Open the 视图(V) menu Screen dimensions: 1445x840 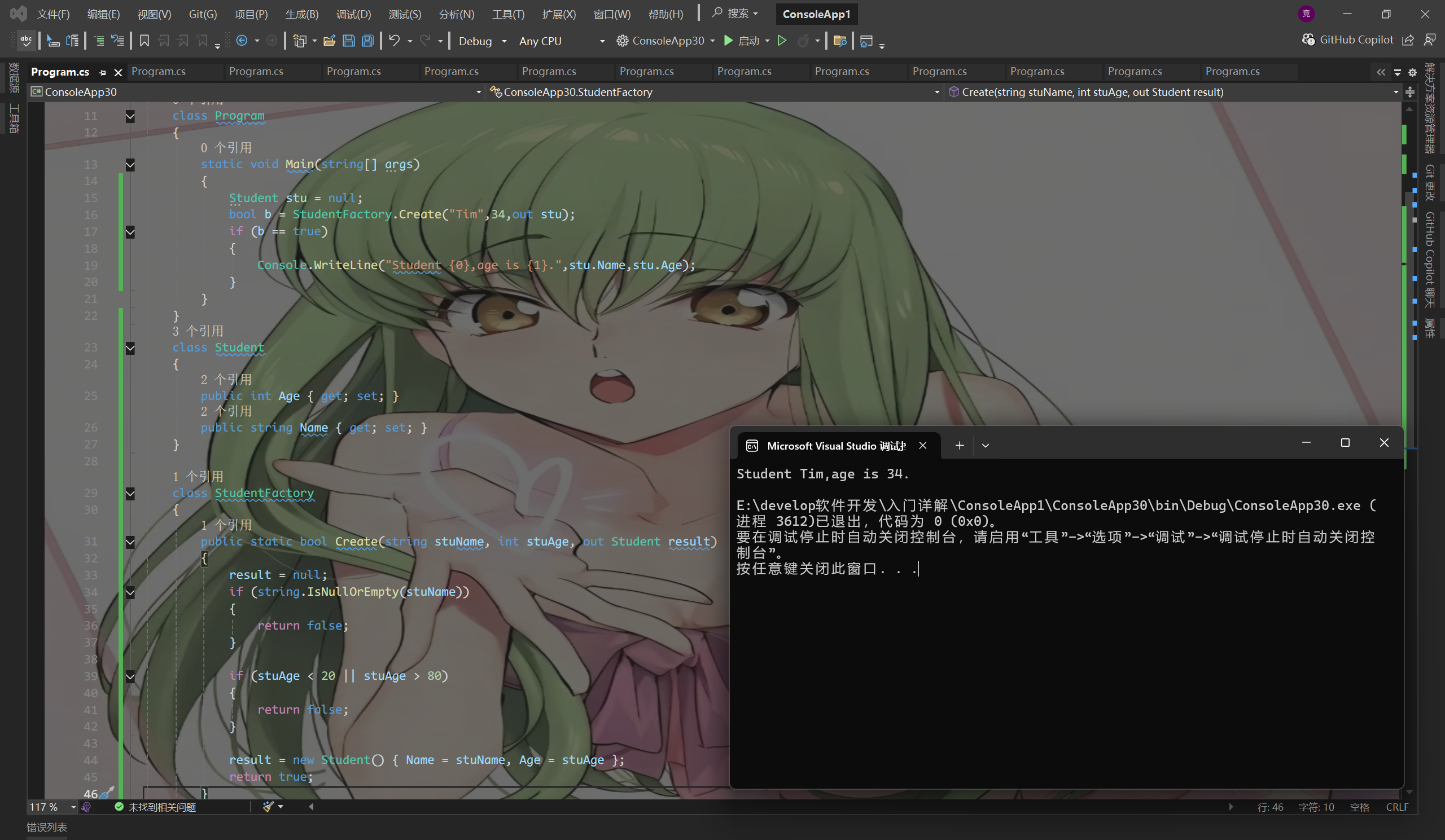154,14
